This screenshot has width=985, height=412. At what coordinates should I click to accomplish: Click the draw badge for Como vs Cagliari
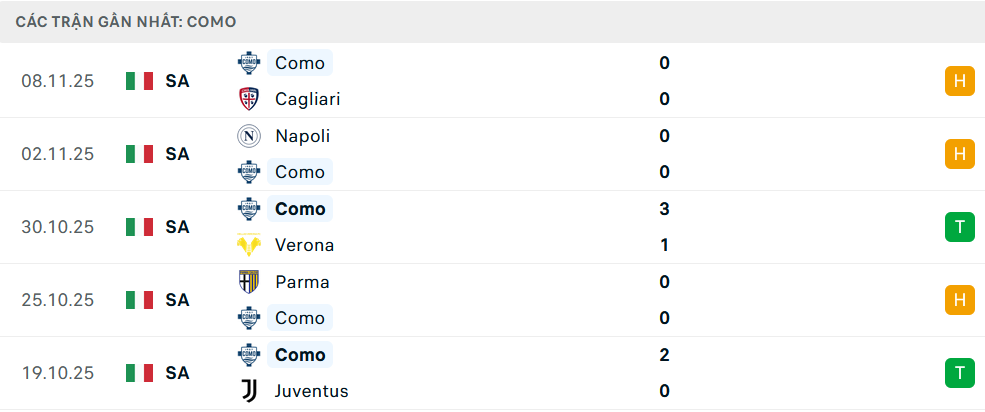coord(959,81)
